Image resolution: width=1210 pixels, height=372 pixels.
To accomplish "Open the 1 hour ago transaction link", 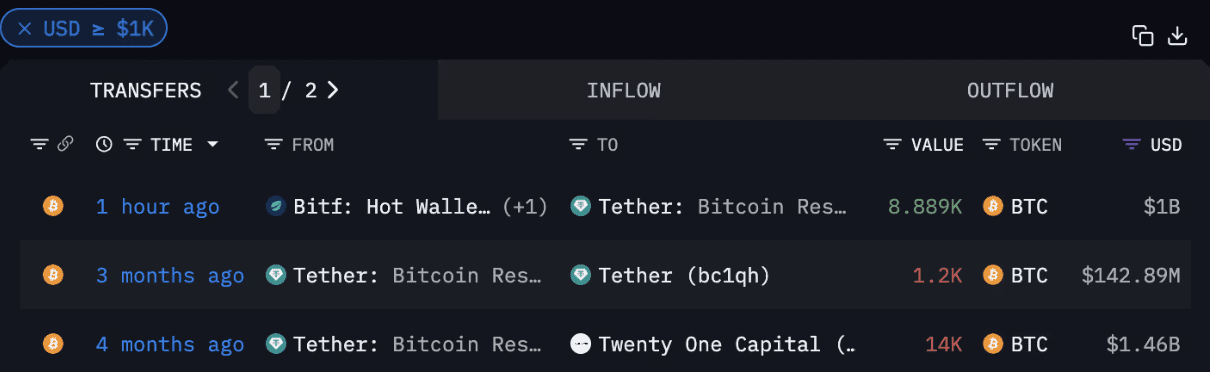I will click(158, 207).
